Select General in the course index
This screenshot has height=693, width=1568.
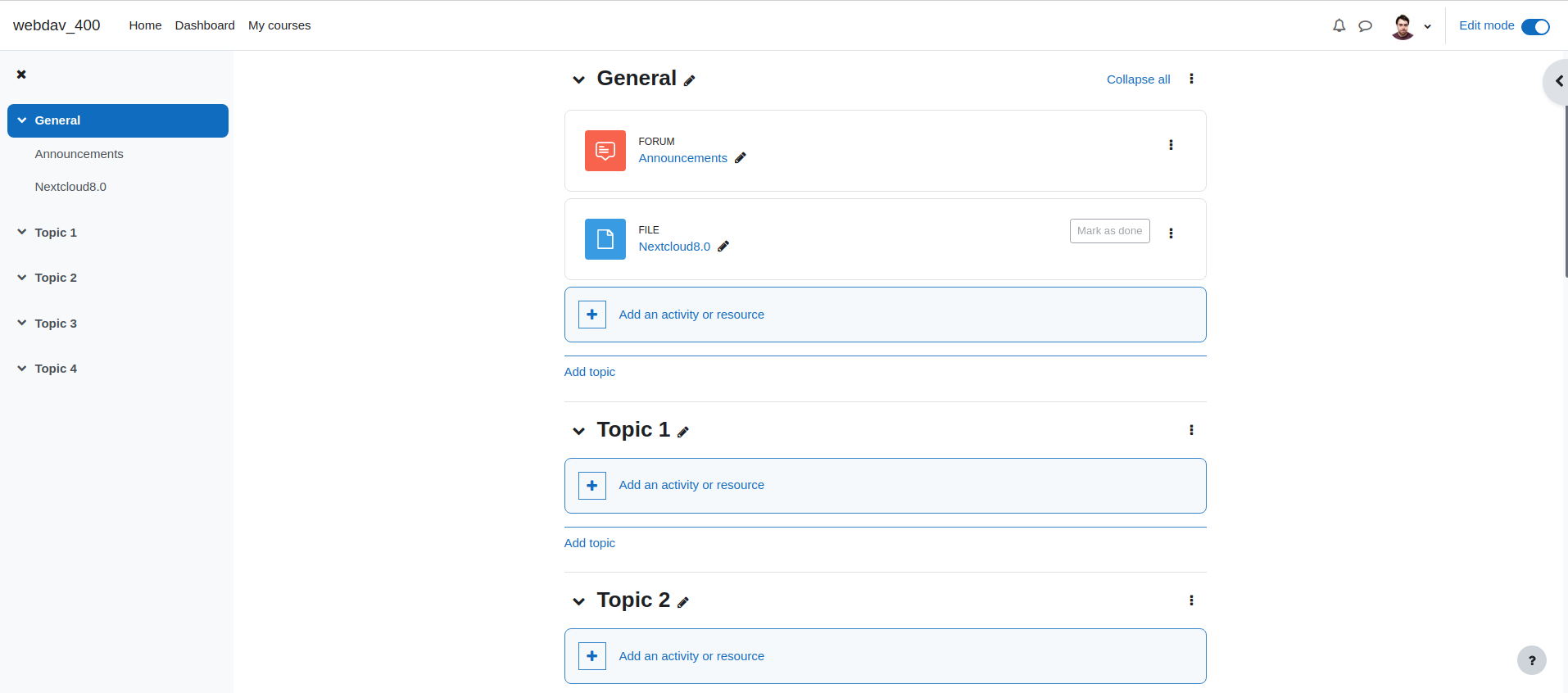pos(57,120)
